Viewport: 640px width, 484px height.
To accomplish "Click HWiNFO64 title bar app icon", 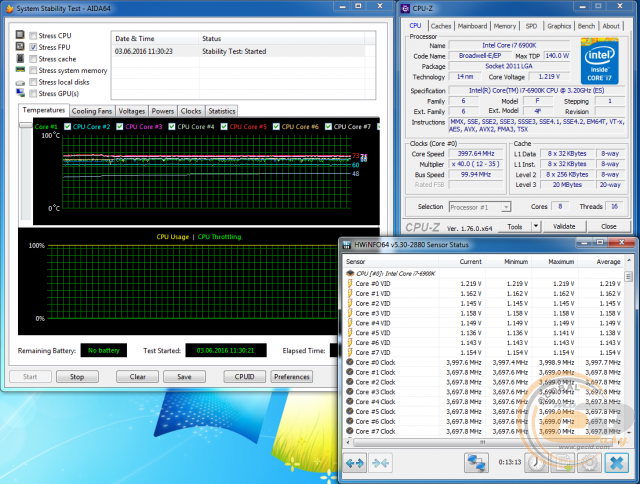I will click(347, 245).
